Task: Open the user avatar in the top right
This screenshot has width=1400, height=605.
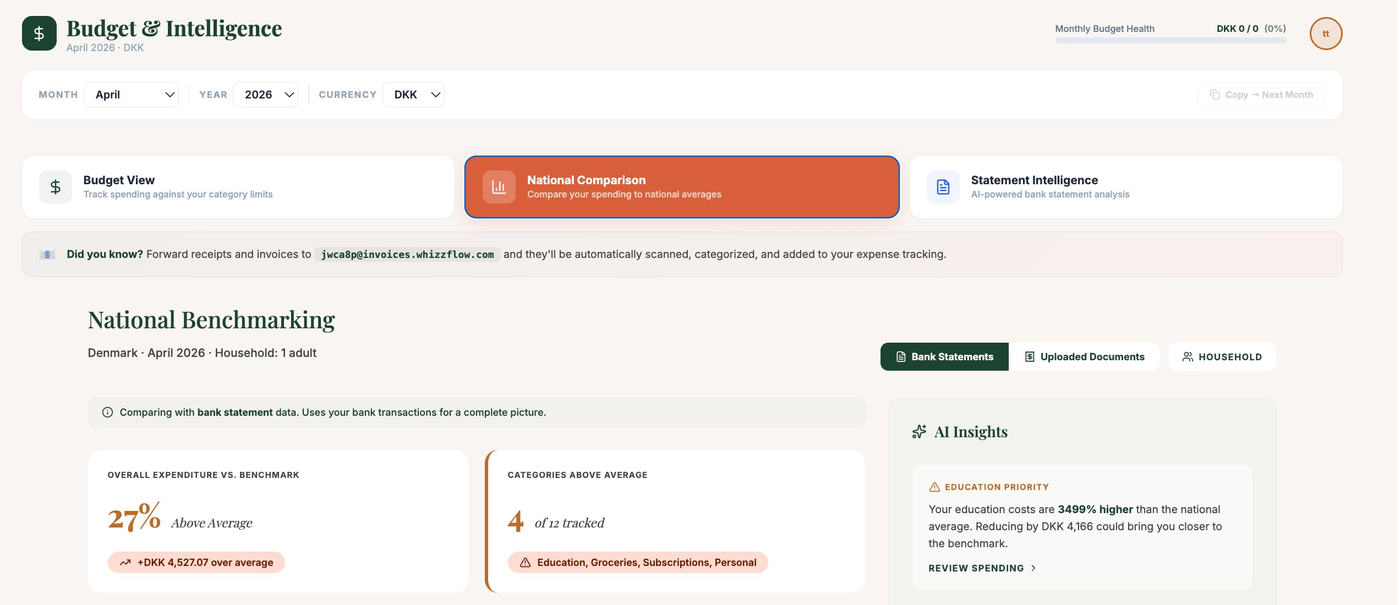Action: coord(1324,31)
